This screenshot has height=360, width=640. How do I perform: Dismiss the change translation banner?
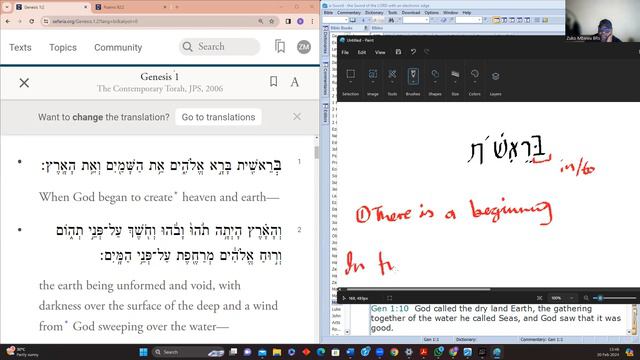(297, 117)
